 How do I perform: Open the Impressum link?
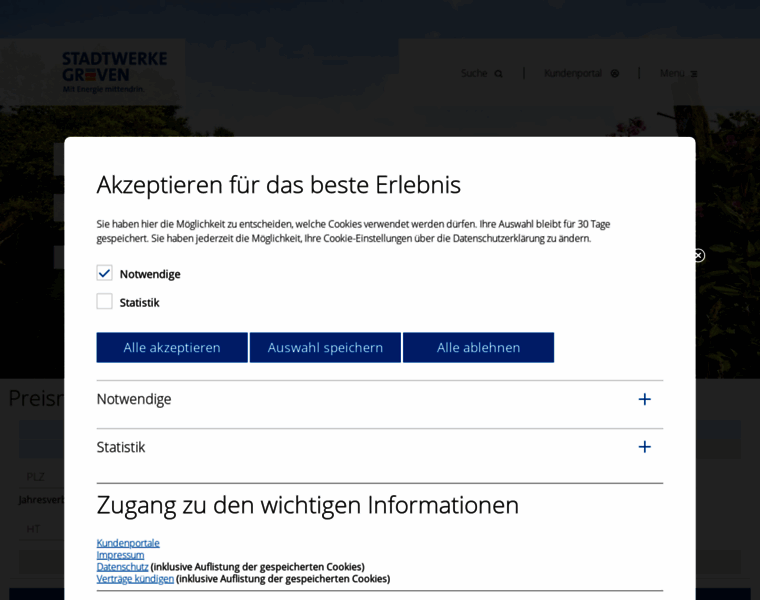click(x=120, y=555)
